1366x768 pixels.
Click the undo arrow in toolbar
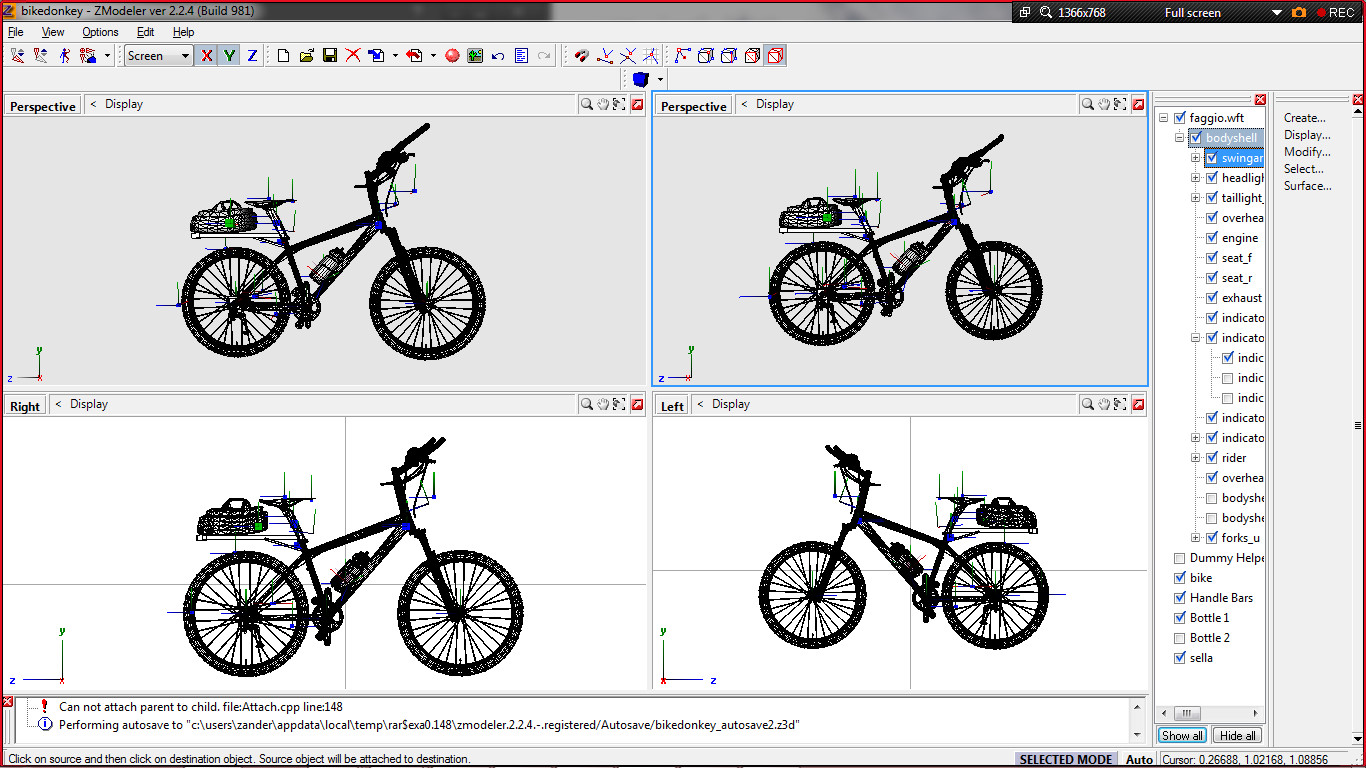498,56
